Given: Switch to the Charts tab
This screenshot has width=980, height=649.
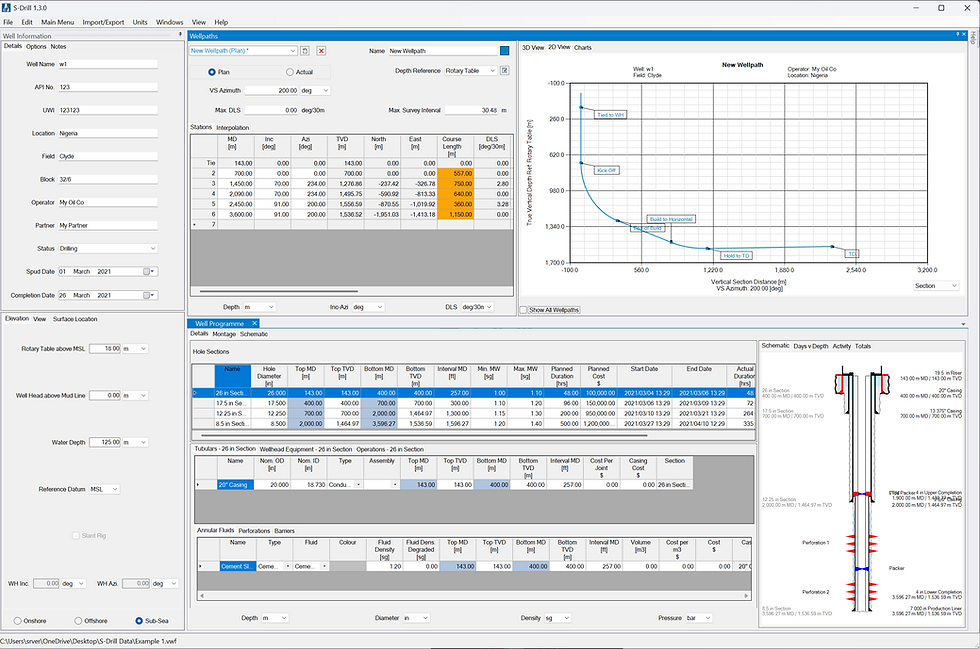Looking at the screenshot, I should point(582,48).
